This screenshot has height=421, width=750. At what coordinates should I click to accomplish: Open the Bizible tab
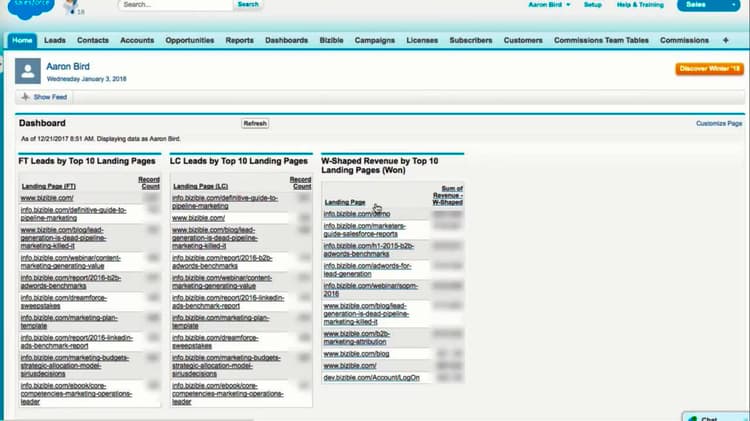[x=331, y=41]
